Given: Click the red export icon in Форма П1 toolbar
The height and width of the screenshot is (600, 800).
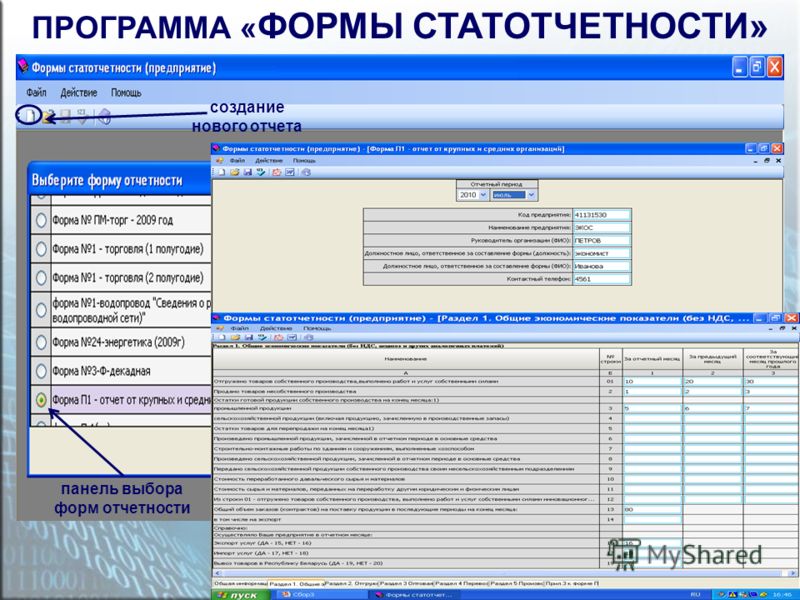Looking at the screenshot, I should pos(277,172).
